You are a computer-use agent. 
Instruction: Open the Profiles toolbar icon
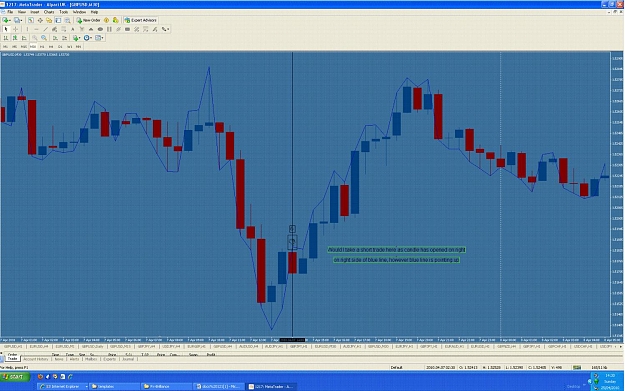click(x=17, y=20)
